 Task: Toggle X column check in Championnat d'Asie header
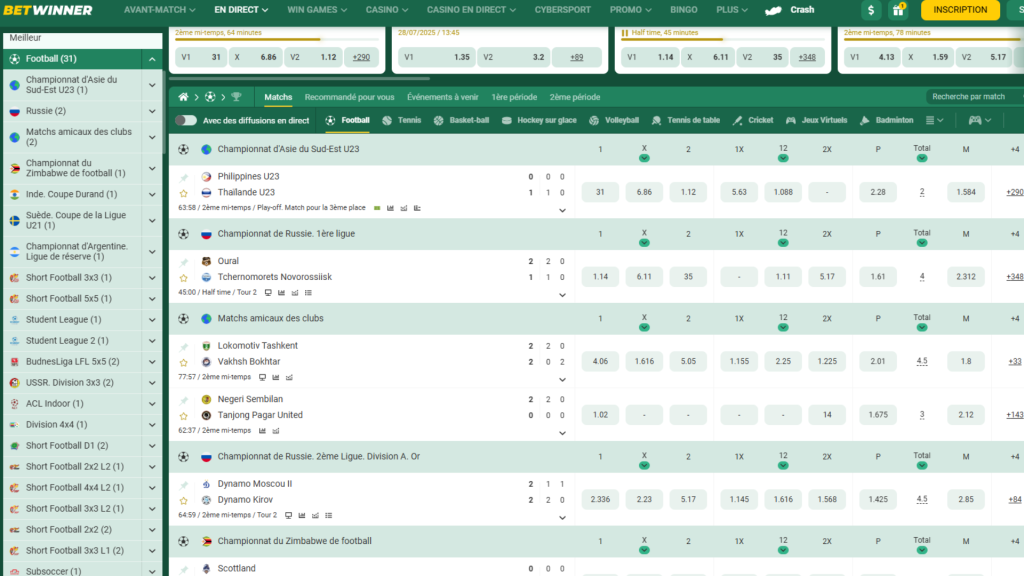644,158
